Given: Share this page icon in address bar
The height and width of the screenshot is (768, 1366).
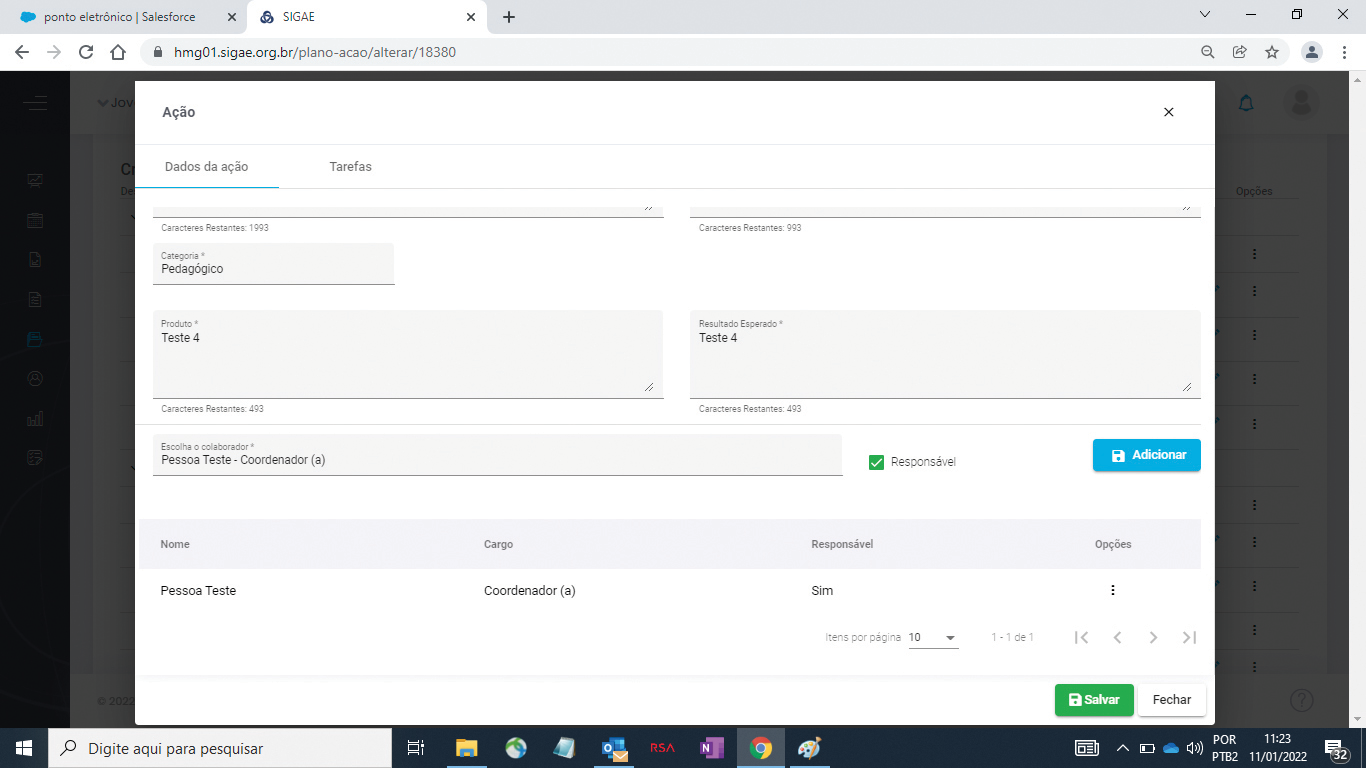Looking at the screenshot, I should [x=1239, y=52].
